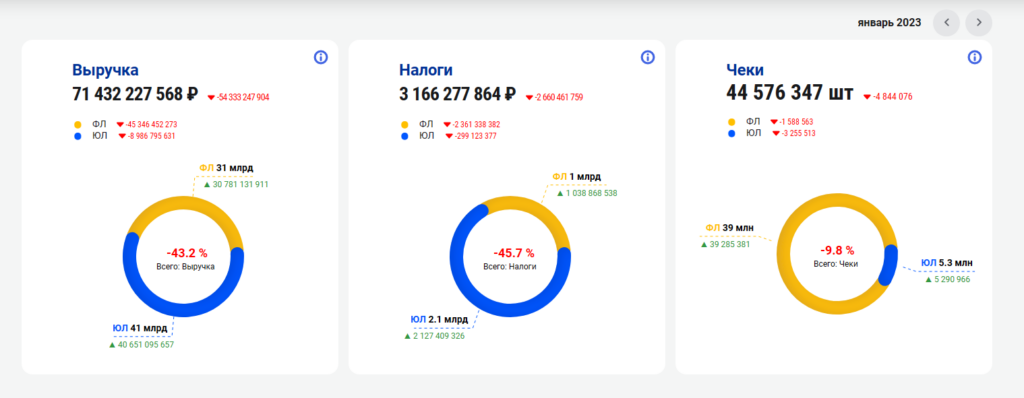Click the Налоги card title

426,71
